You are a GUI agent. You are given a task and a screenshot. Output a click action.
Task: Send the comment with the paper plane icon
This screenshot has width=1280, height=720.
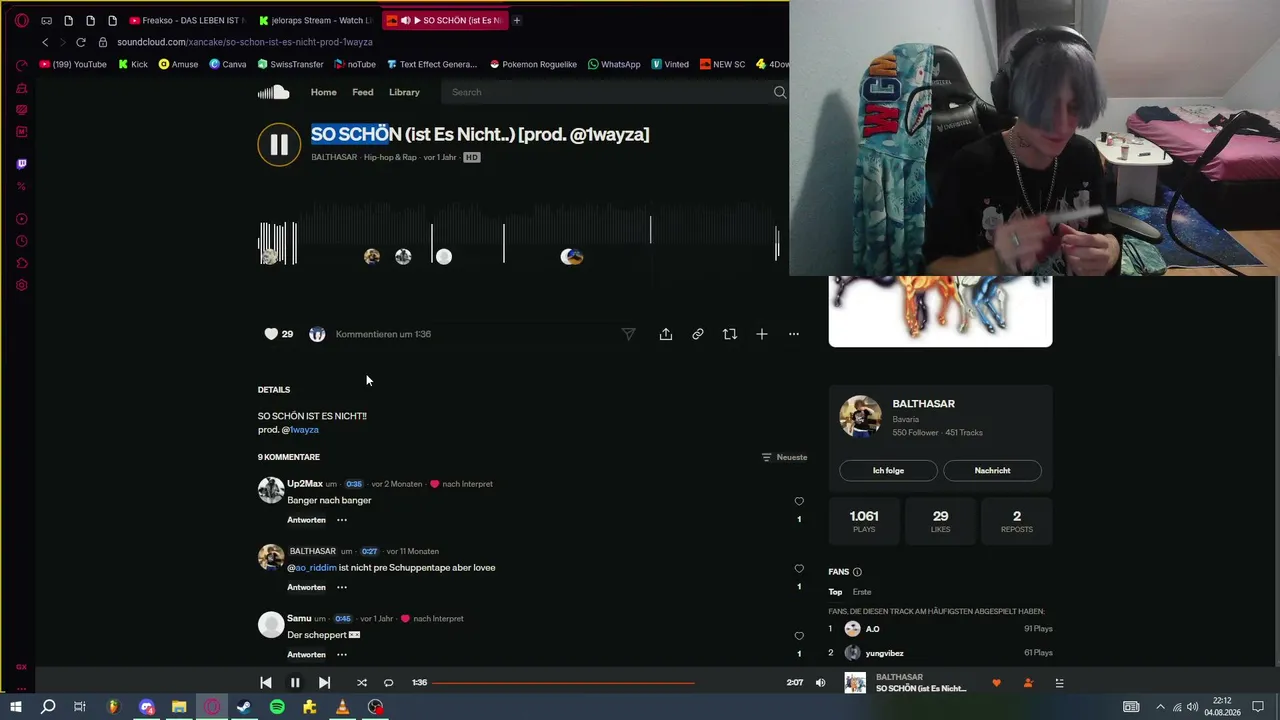pyautogui.click(x=629, y=334)
